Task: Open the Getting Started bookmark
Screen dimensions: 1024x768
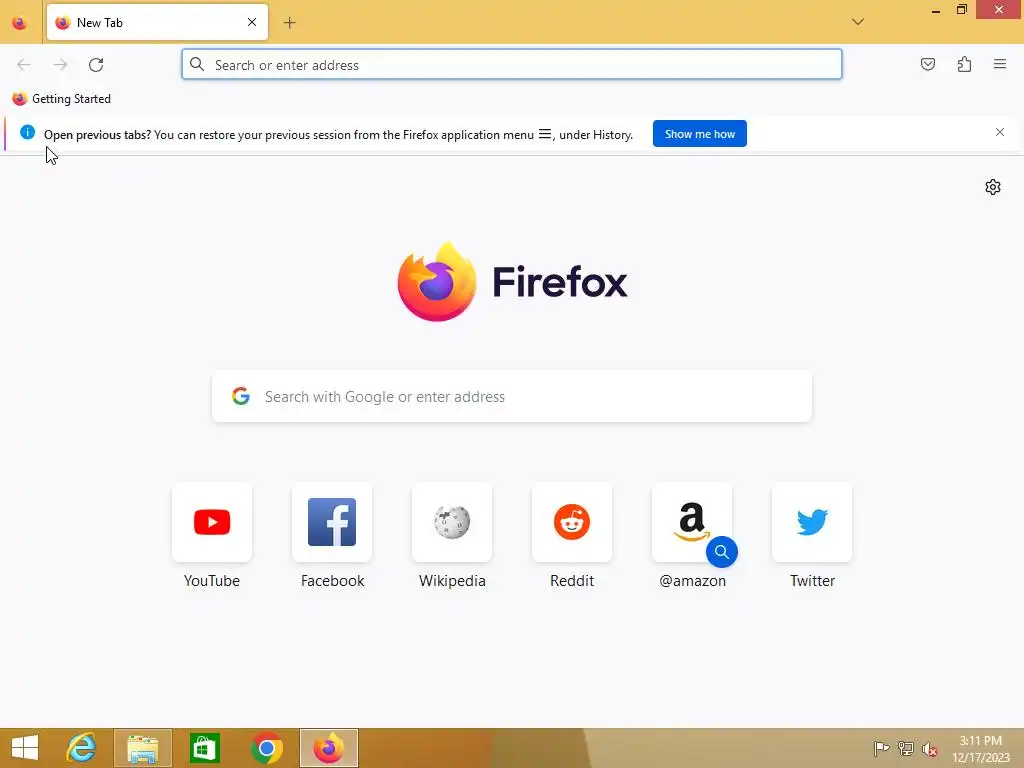Action: click(61, 99)
